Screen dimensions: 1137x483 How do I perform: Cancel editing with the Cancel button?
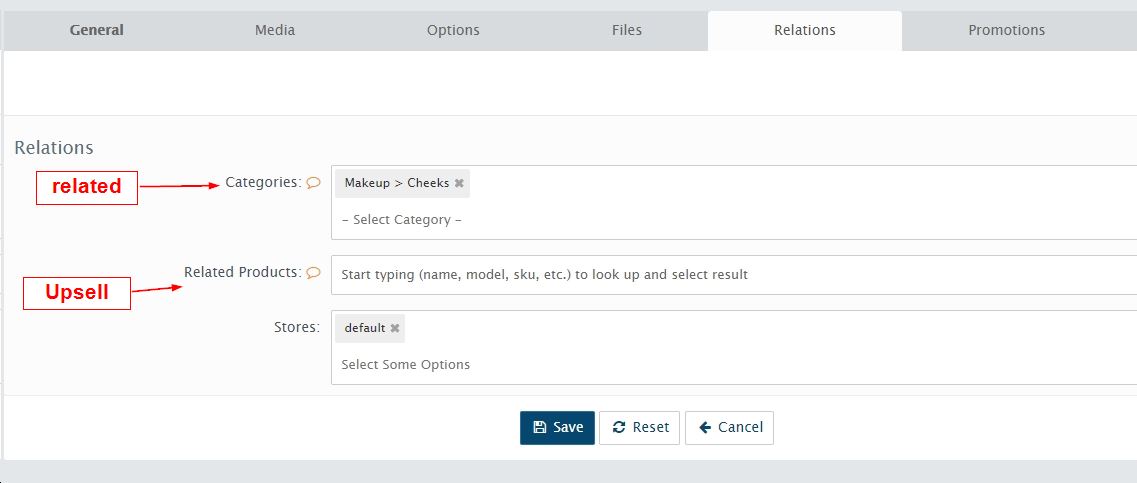(x=729, y=428)
